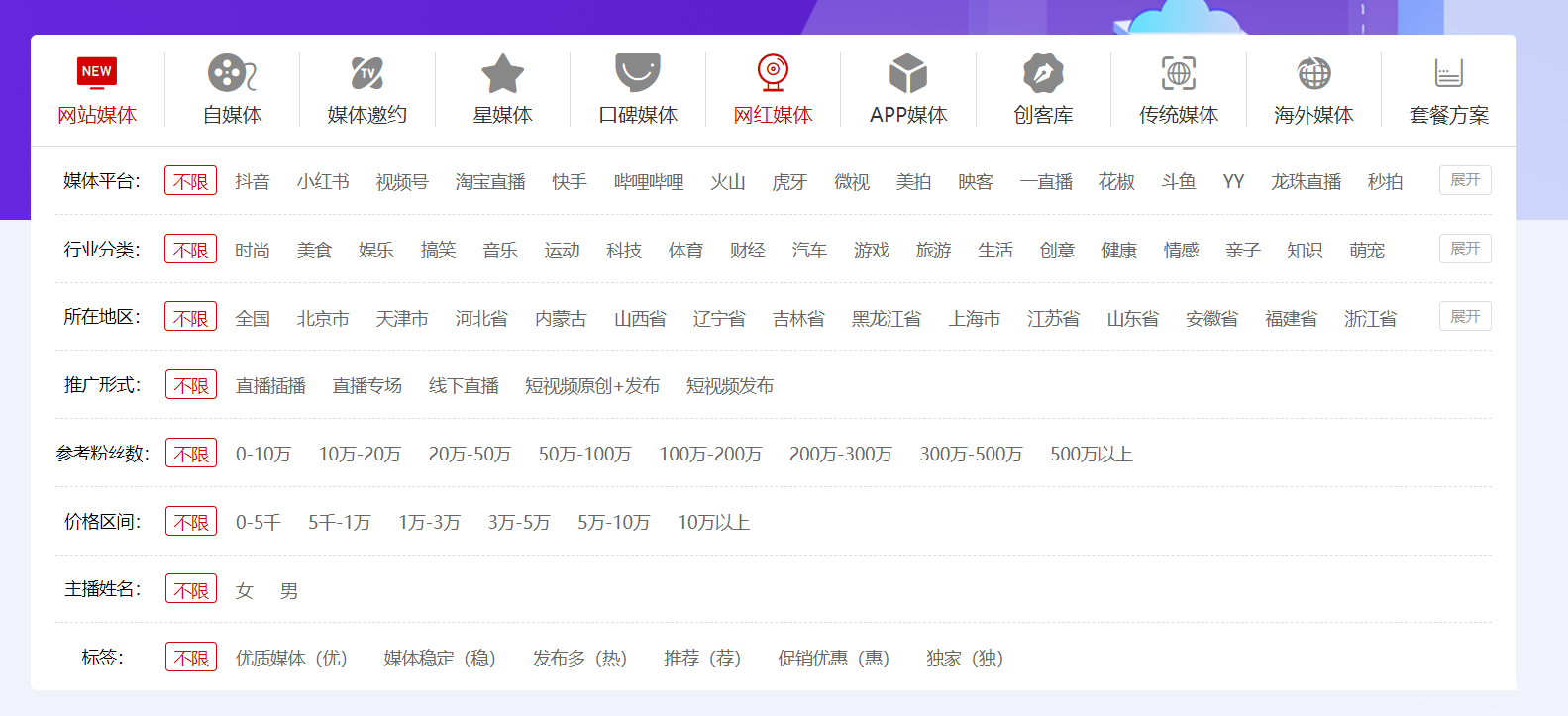Open the 口碑媒体 smile icon
The image size is (1568, 716).
638,73
